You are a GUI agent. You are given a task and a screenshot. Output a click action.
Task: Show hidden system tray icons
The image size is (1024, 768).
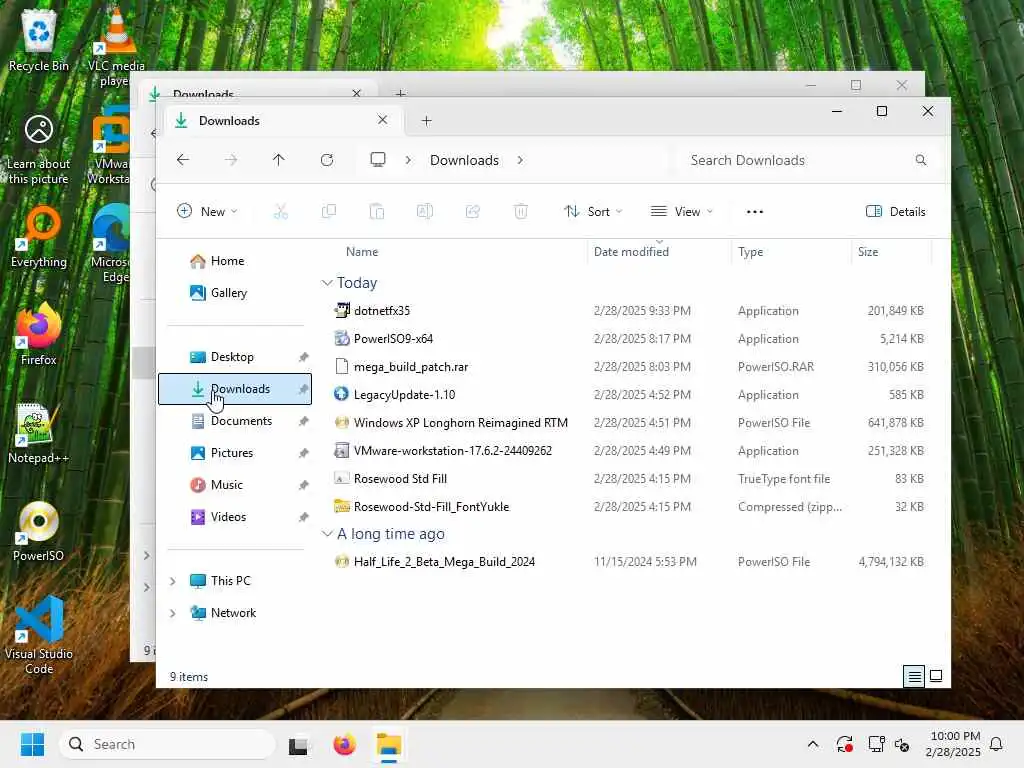click(812, 744)
